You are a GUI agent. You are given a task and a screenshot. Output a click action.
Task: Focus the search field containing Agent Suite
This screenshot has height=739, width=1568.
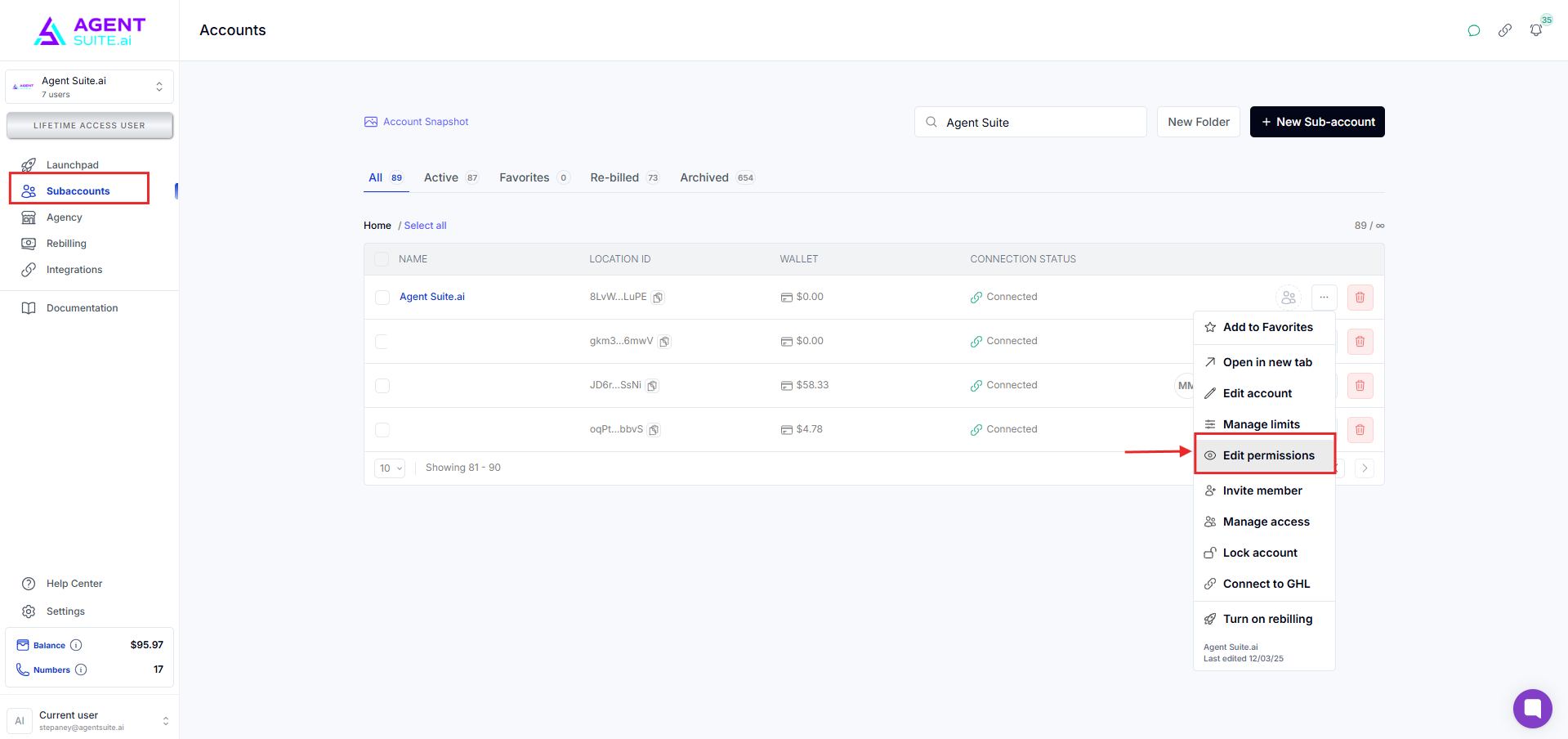click(1030, 122)
